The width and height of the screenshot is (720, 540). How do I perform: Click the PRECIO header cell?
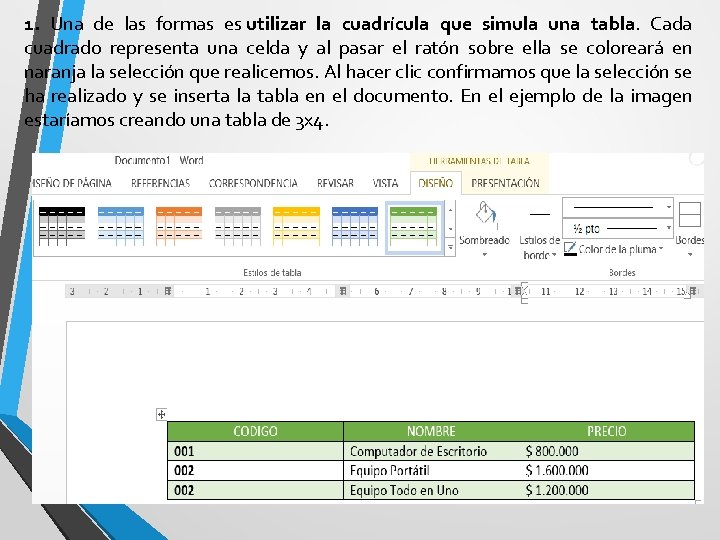[x=607, y=431]
